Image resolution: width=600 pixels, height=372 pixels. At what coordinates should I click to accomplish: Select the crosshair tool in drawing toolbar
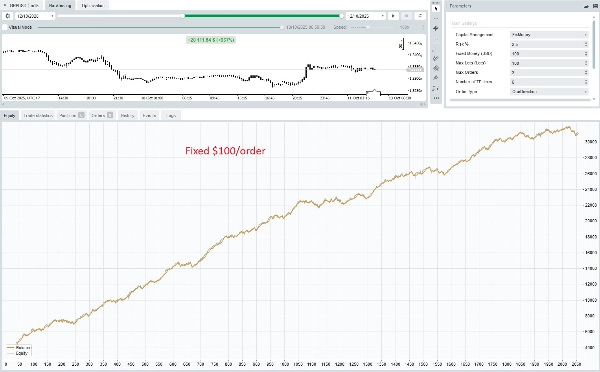[x=436, y=28]
